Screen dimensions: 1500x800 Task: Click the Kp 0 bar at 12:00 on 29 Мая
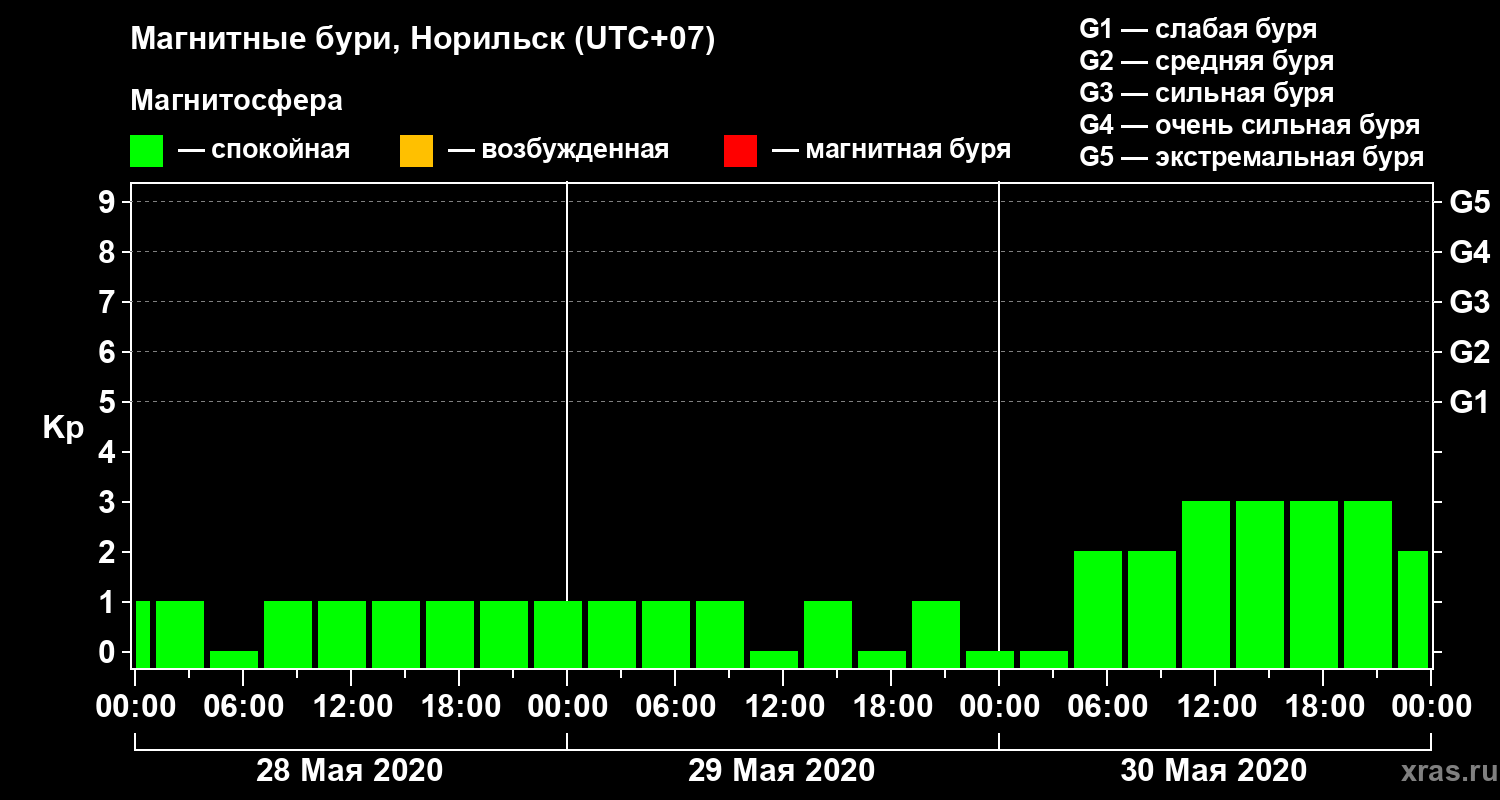coord(774,659)
